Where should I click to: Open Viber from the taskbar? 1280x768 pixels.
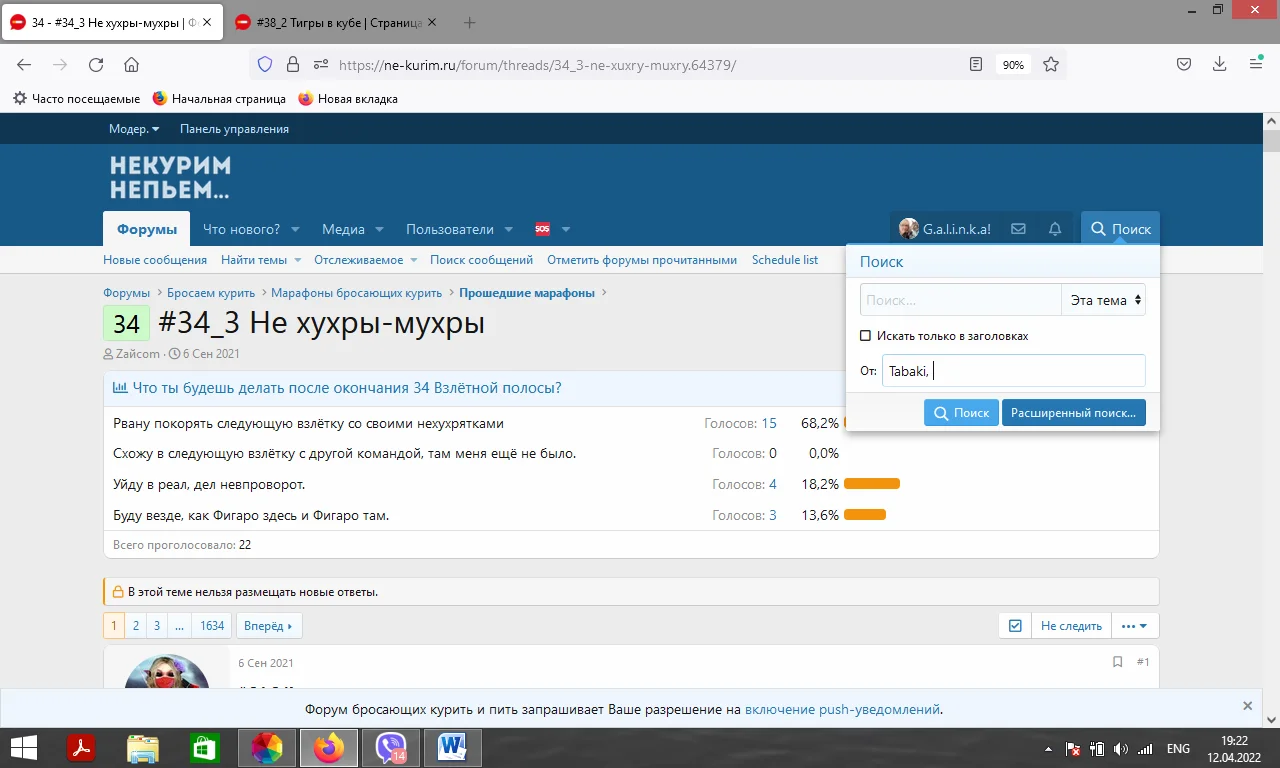(x=390, y=747)
